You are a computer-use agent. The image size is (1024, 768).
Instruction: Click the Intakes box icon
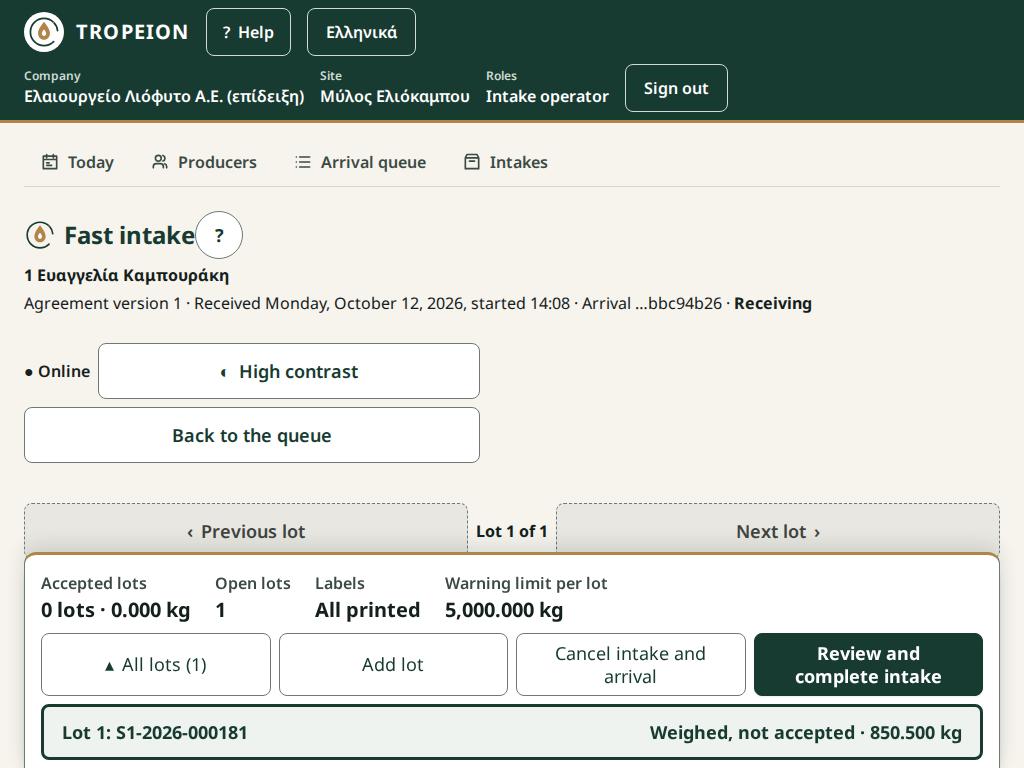(472, 162)
